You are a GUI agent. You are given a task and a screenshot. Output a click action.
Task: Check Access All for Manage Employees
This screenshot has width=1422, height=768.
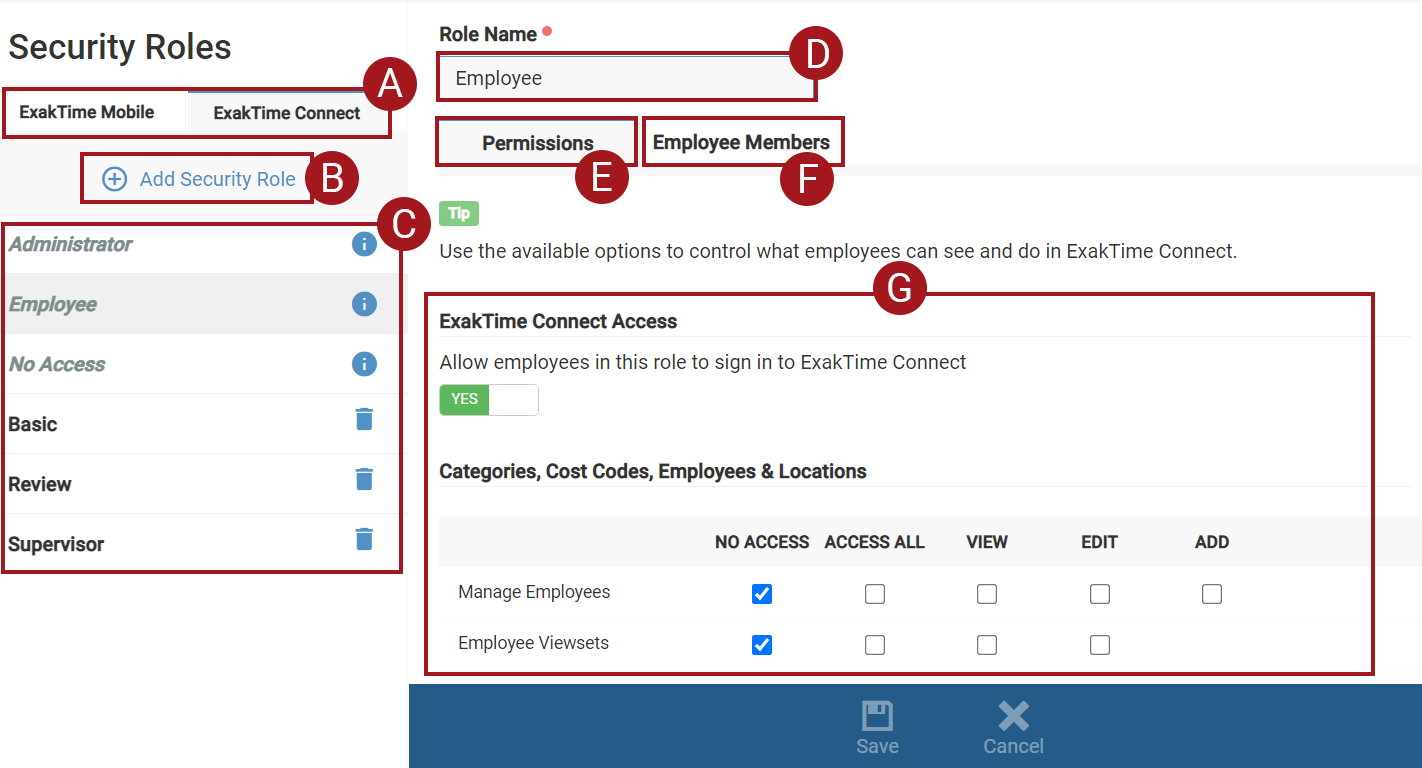point(875,594)
